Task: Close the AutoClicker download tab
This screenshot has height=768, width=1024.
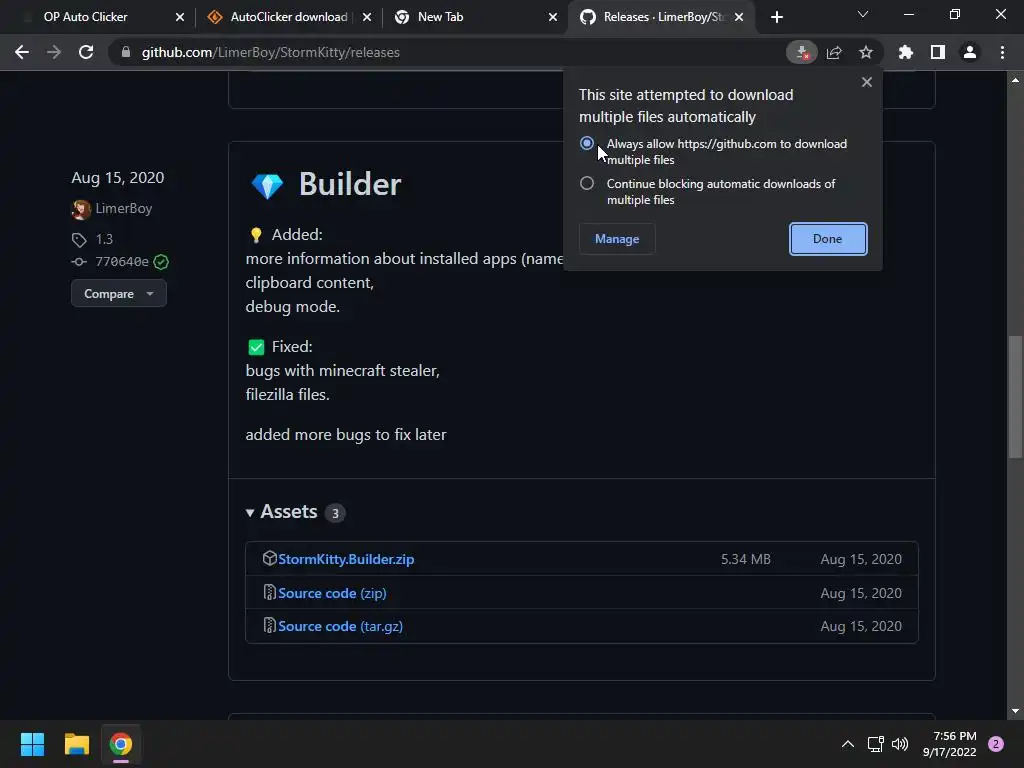Action: [x=367, y=17]
